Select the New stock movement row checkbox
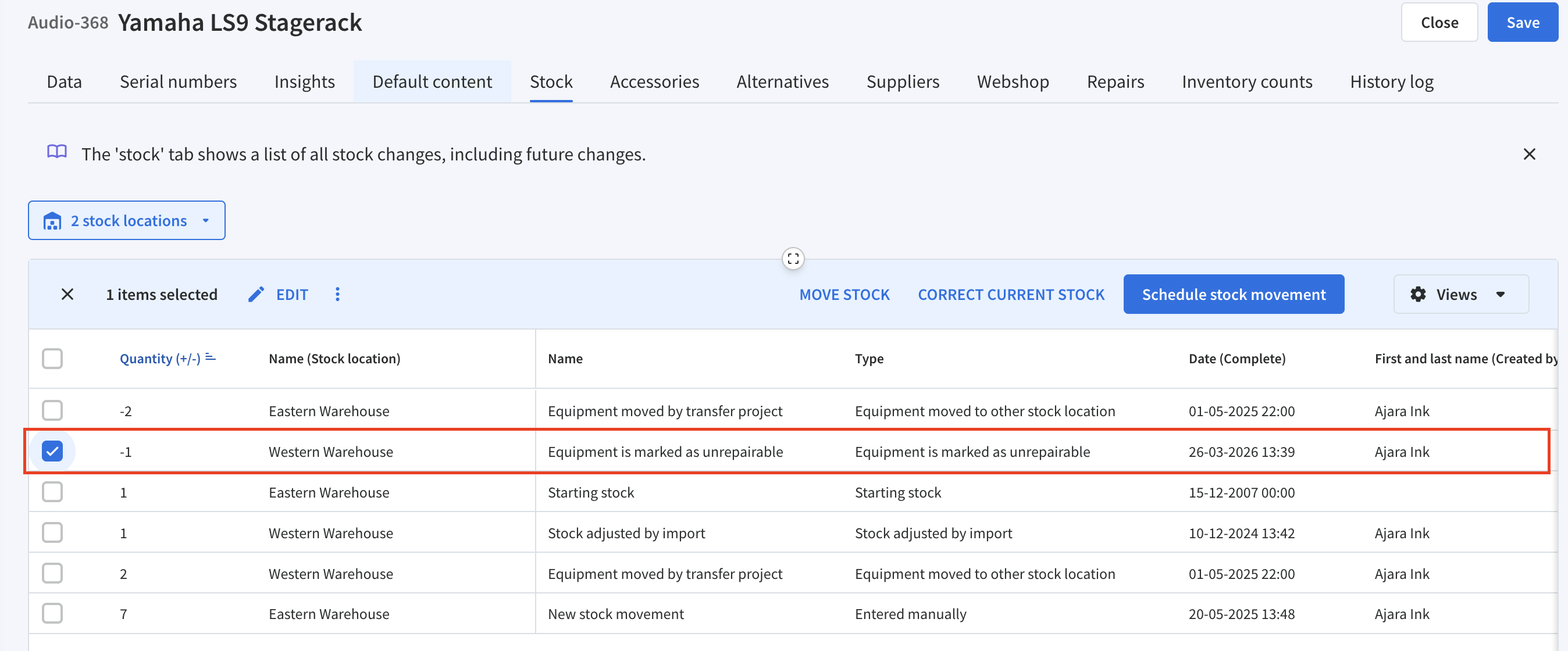The height and width of the screenshot is (651, 1568). 52,613
